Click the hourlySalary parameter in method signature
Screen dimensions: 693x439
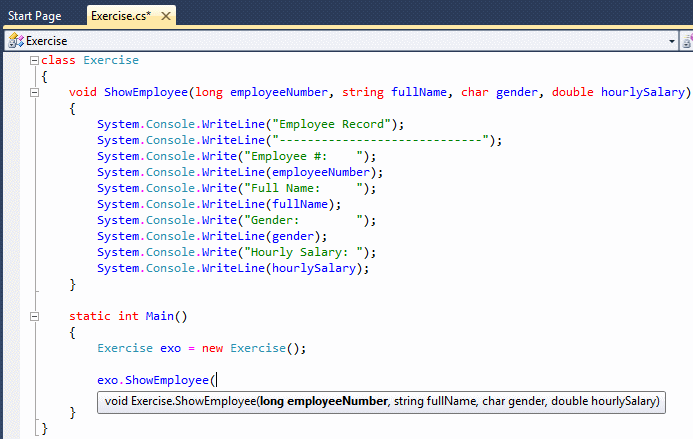643,92
